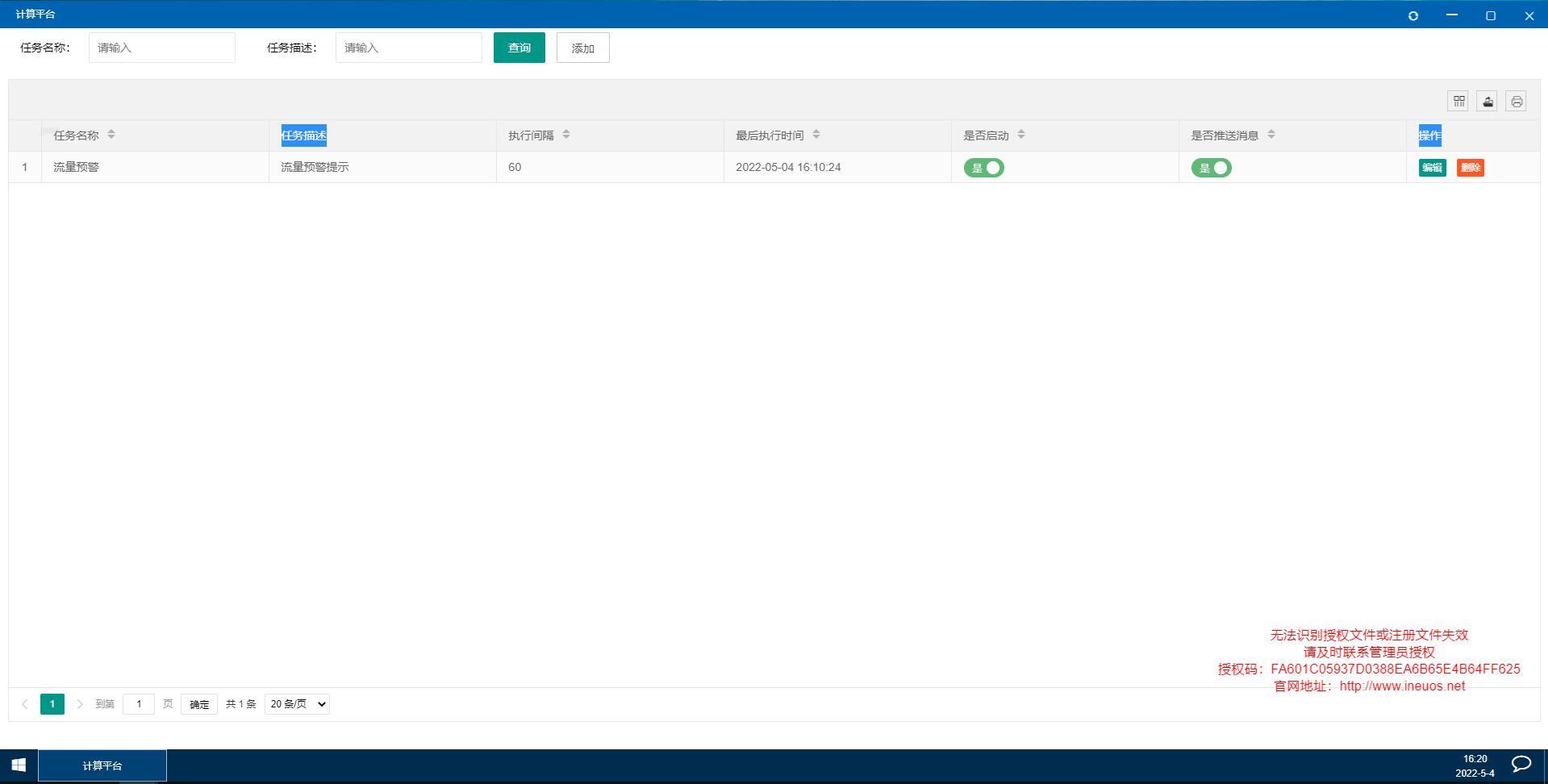1548x784 pixels.
Task: Delete the 流量预警 task
Action: 1471,168
